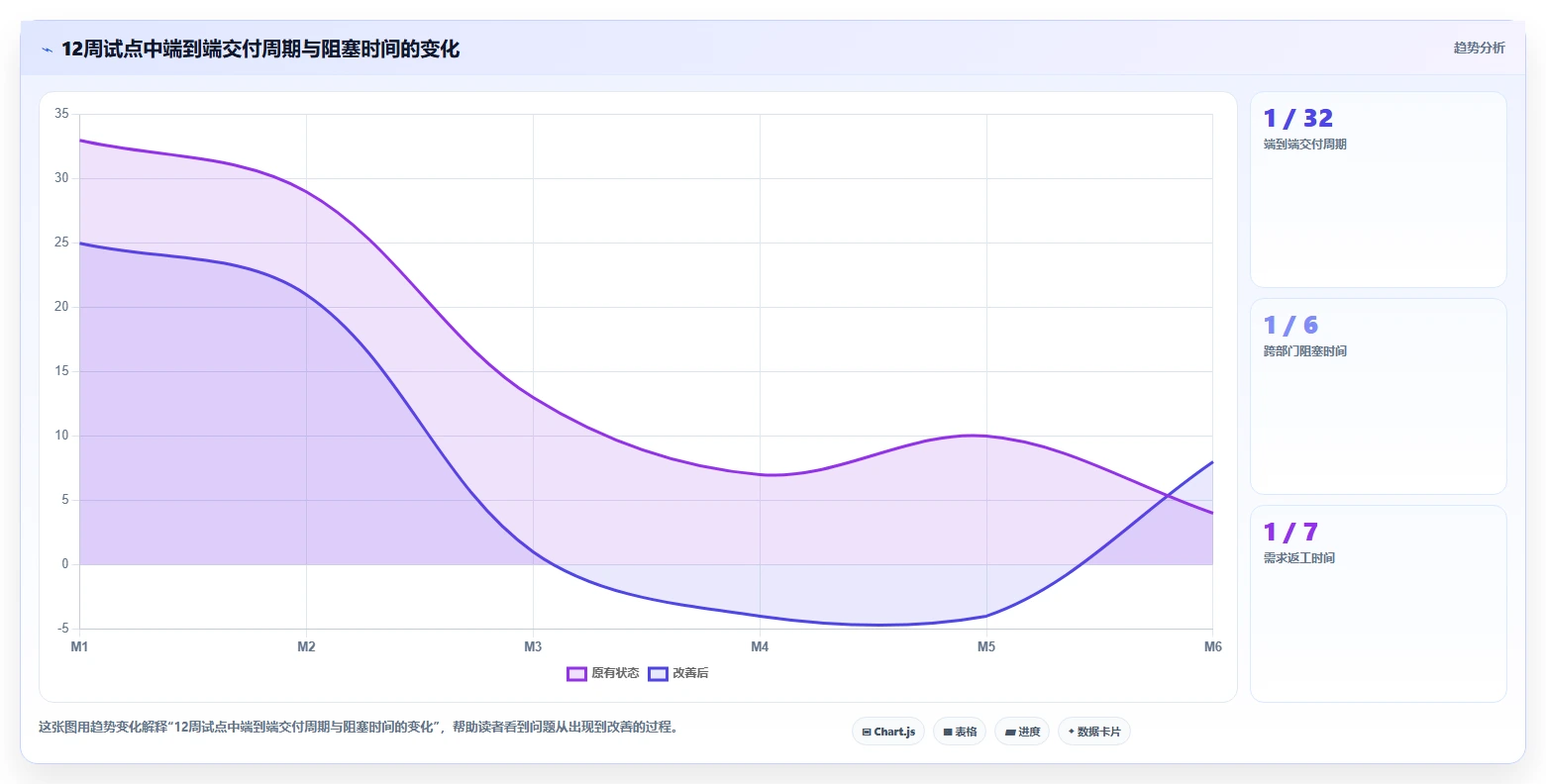Click the 改善后 line point at M6

(1212, 462)
